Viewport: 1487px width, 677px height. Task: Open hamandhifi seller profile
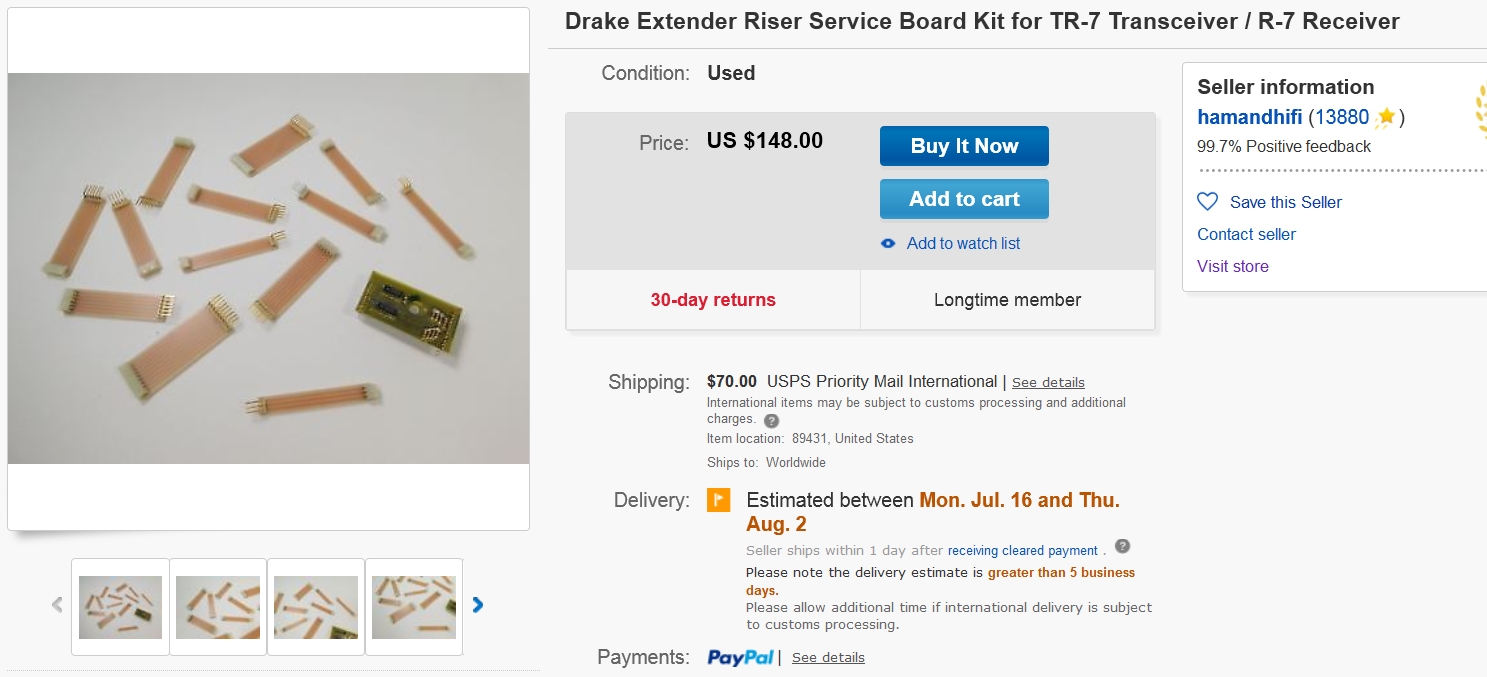click(x=1249, y=117)
